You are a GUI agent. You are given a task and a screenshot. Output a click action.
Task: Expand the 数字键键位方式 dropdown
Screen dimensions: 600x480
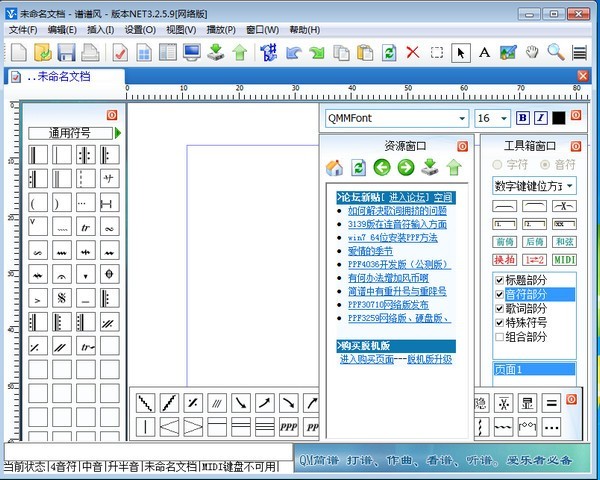coord(569,185)
